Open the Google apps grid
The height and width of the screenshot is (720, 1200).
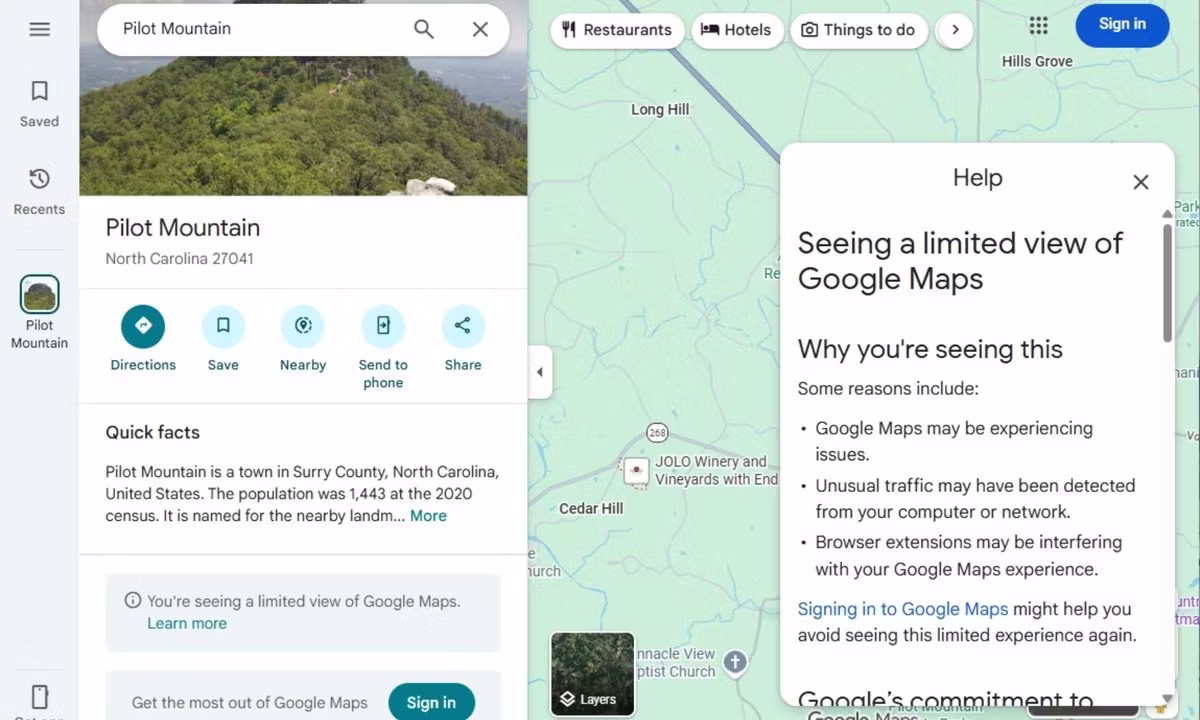(x=1038, y=25)
